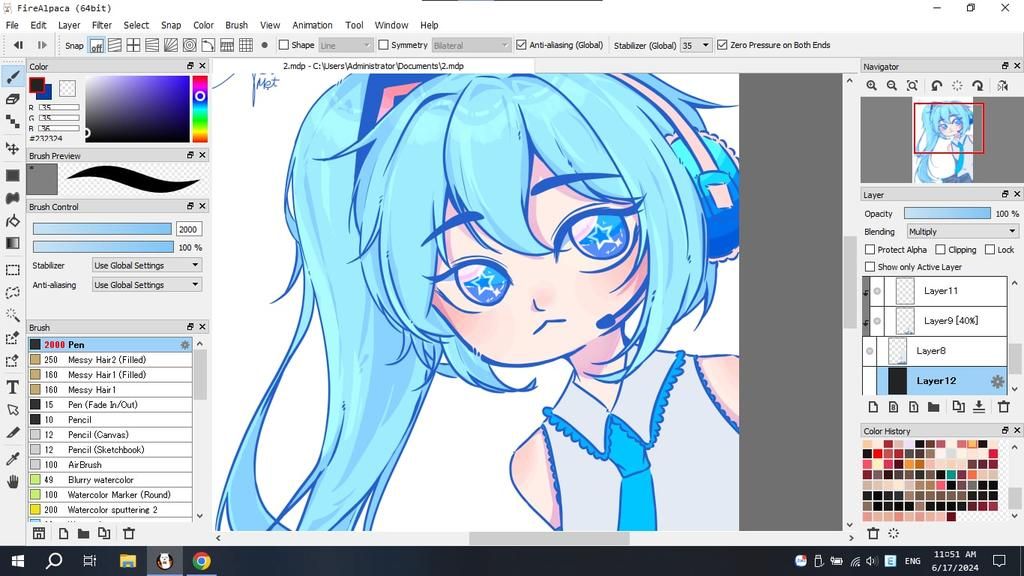Select the Magic Wand tool
This screenshot has width=1024, height=576.
(x=12, y=315)
